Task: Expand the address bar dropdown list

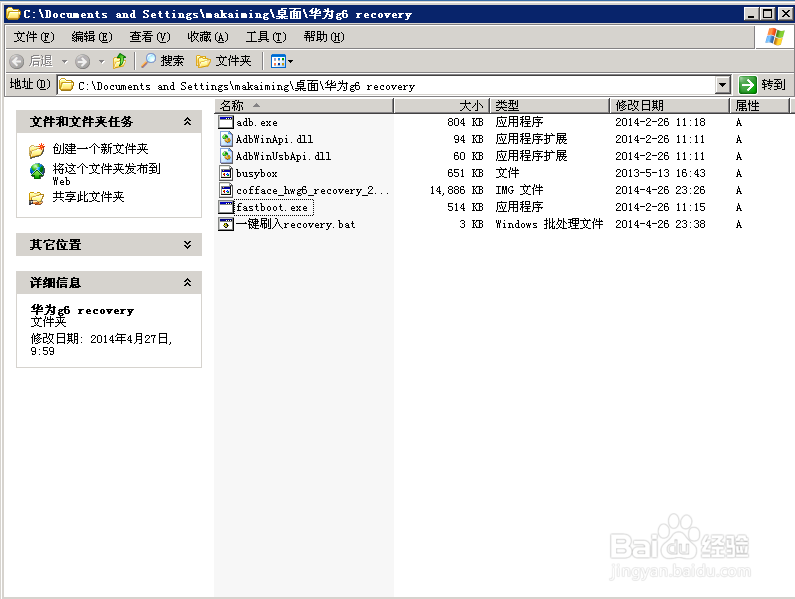Action: pos(723,85)
